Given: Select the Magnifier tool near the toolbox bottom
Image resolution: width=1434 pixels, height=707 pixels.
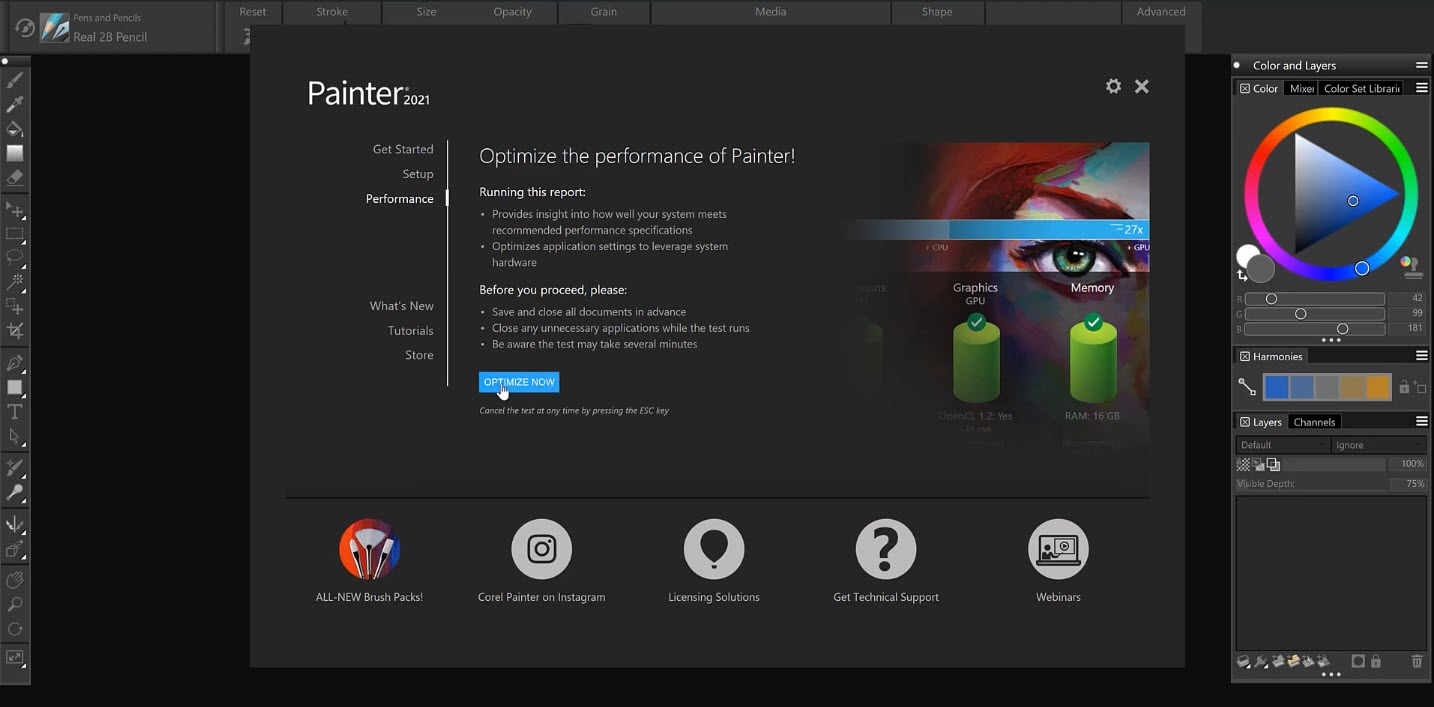Looking at the screenshot, I should coord(15,604).
